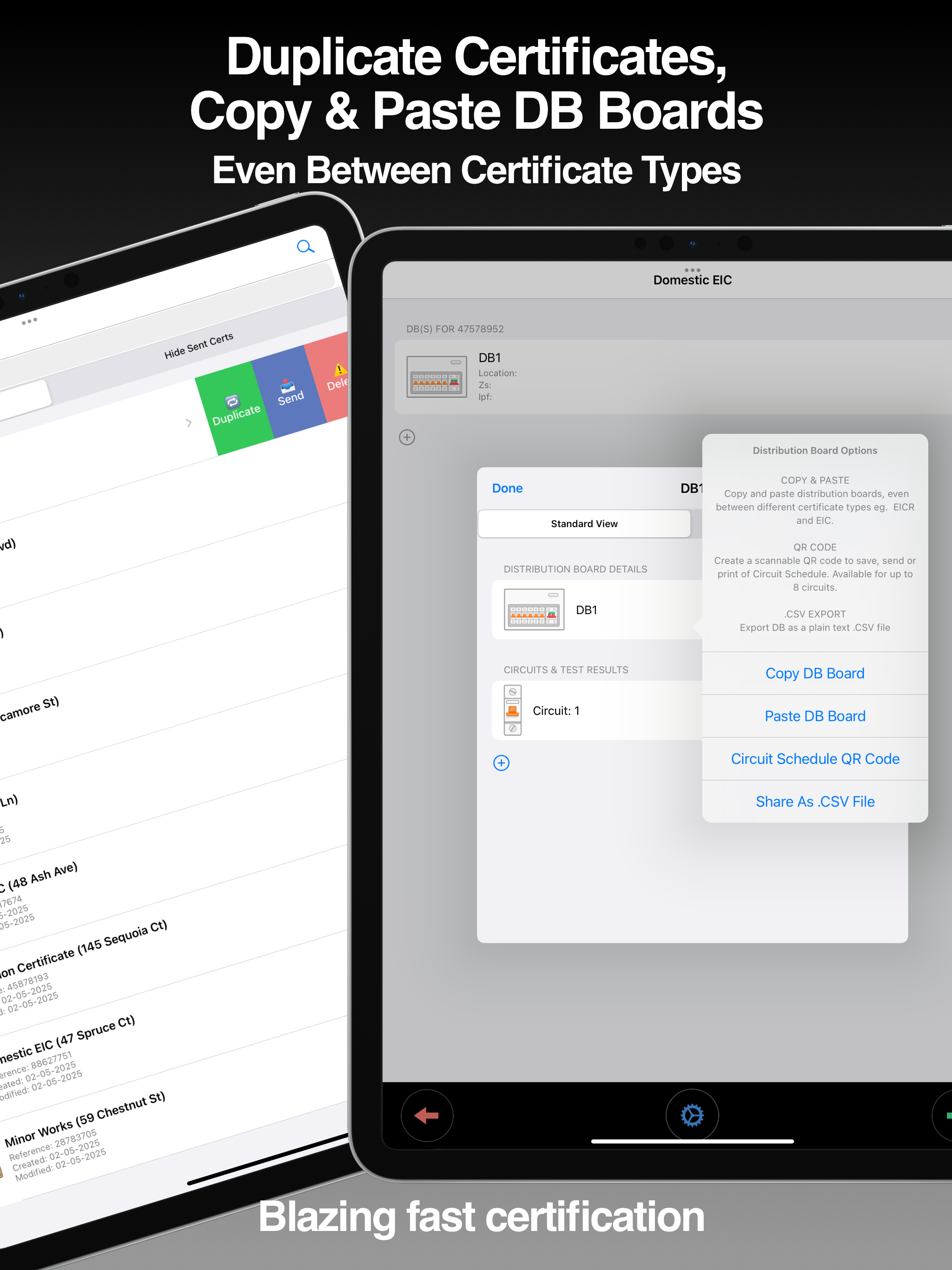Open the certificate at 48 Ash Ave
The width and height of the screenshot is (952, 1270).
click(38, 877)
